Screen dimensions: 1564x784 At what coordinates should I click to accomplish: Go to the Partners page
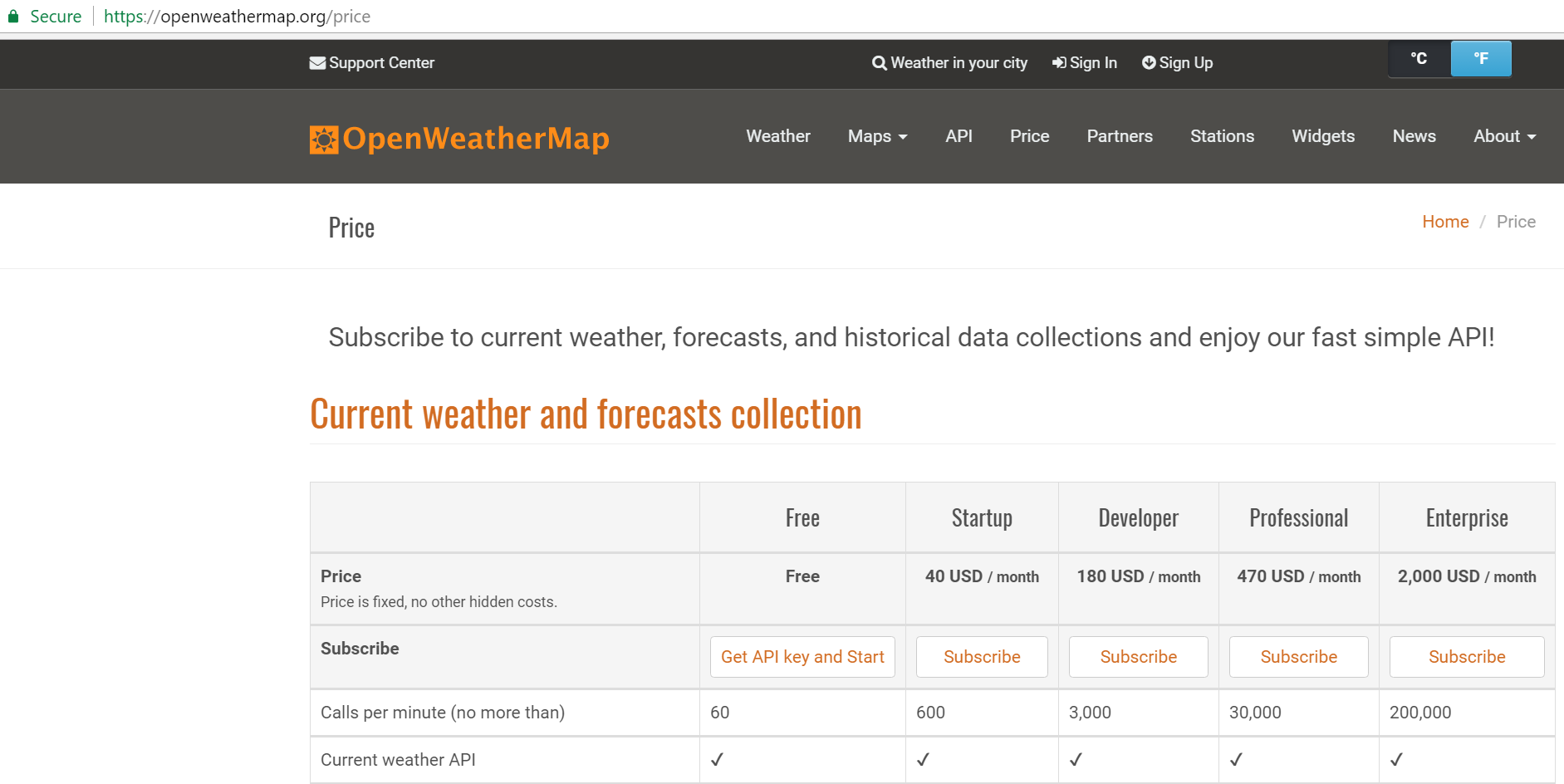click(x=1120, y=136)
